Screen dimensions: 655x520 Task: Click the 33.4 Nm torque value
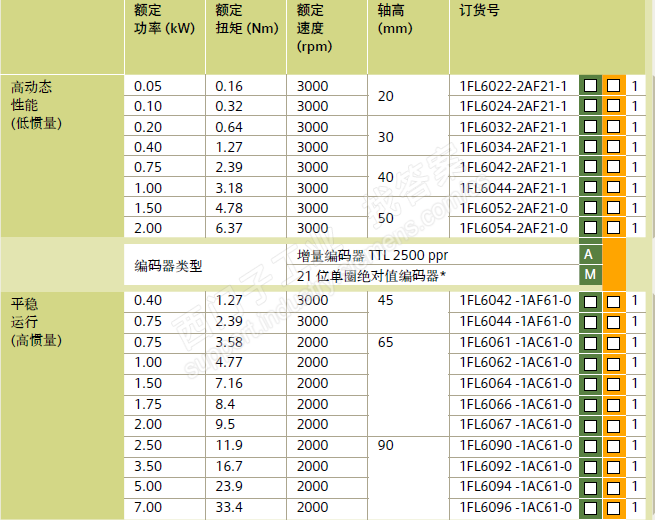pos(229,507)
